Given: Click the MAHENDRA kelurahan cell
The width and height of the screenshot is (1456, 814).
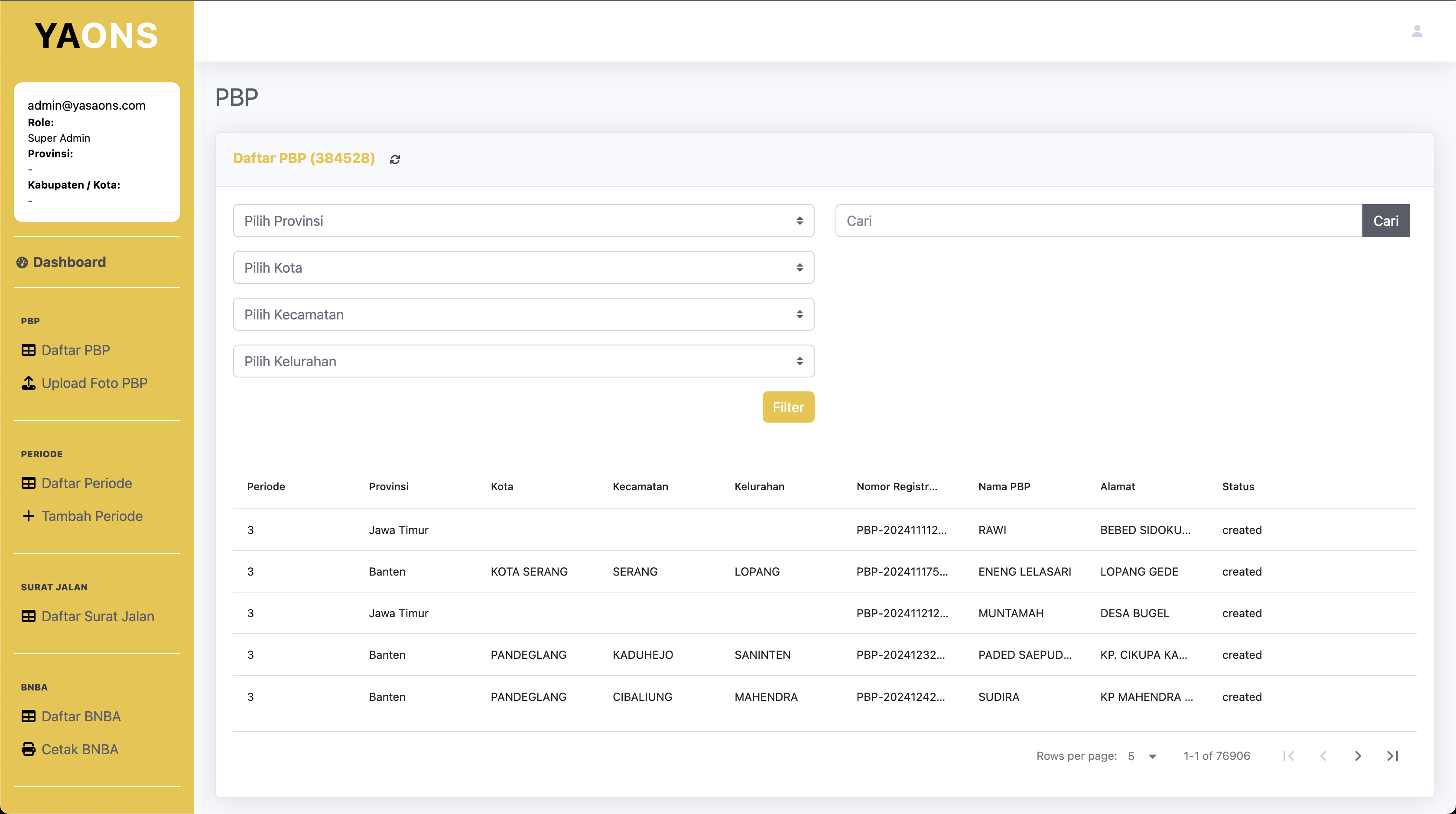Looking at the screenshot, I should [x=766, y=697].
